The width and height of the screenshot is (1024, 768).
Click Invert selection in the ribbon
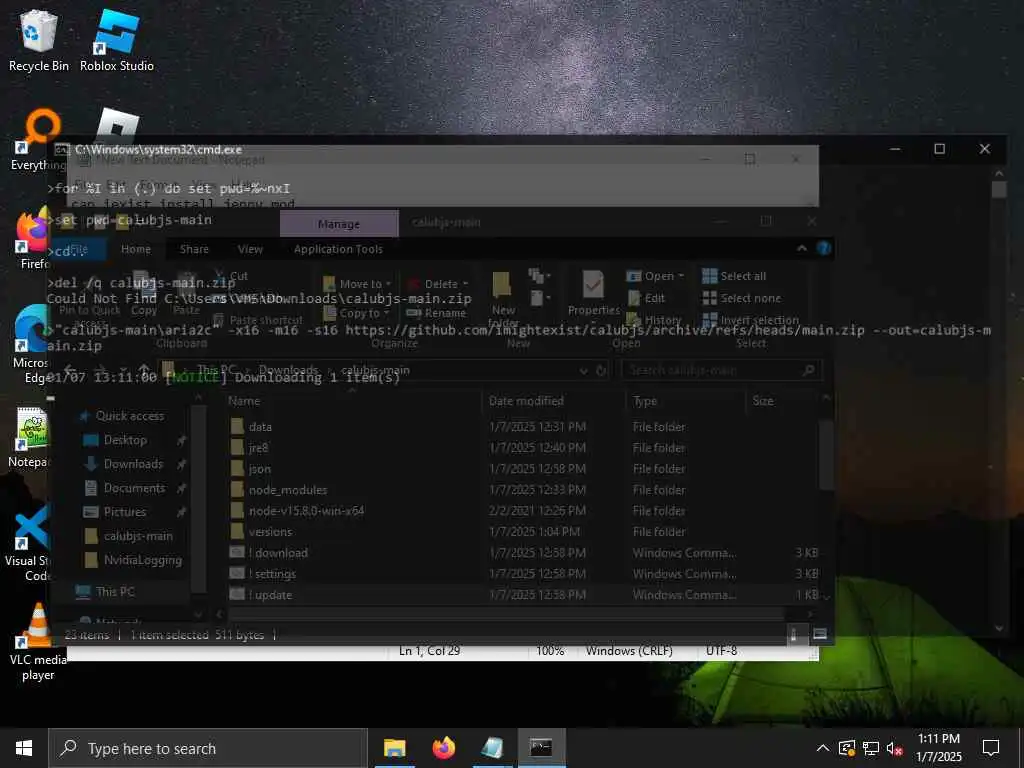click(x=750, y=320)
